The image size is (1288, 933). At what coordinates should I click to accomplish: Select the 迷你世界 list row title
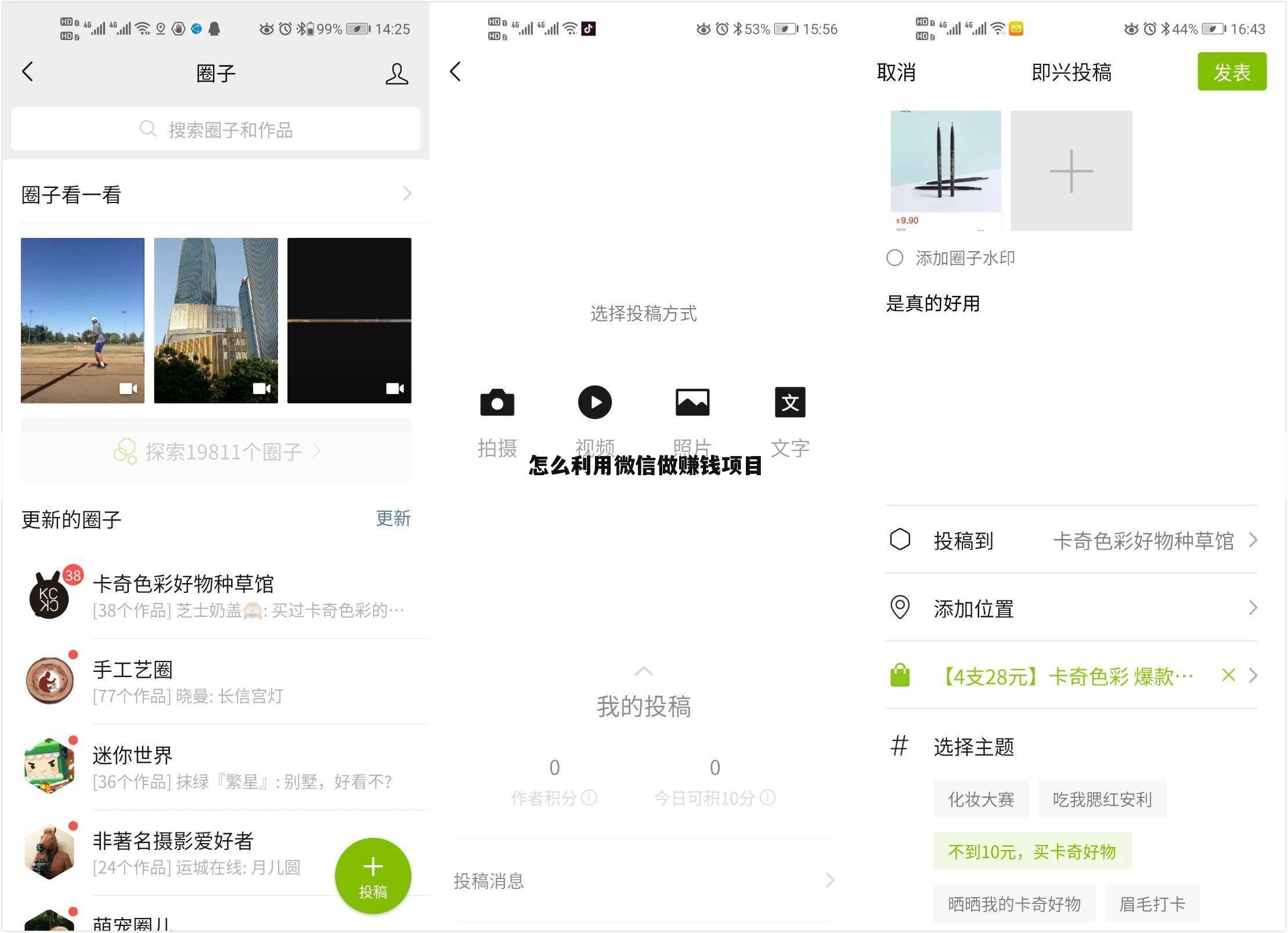(133, 755)
